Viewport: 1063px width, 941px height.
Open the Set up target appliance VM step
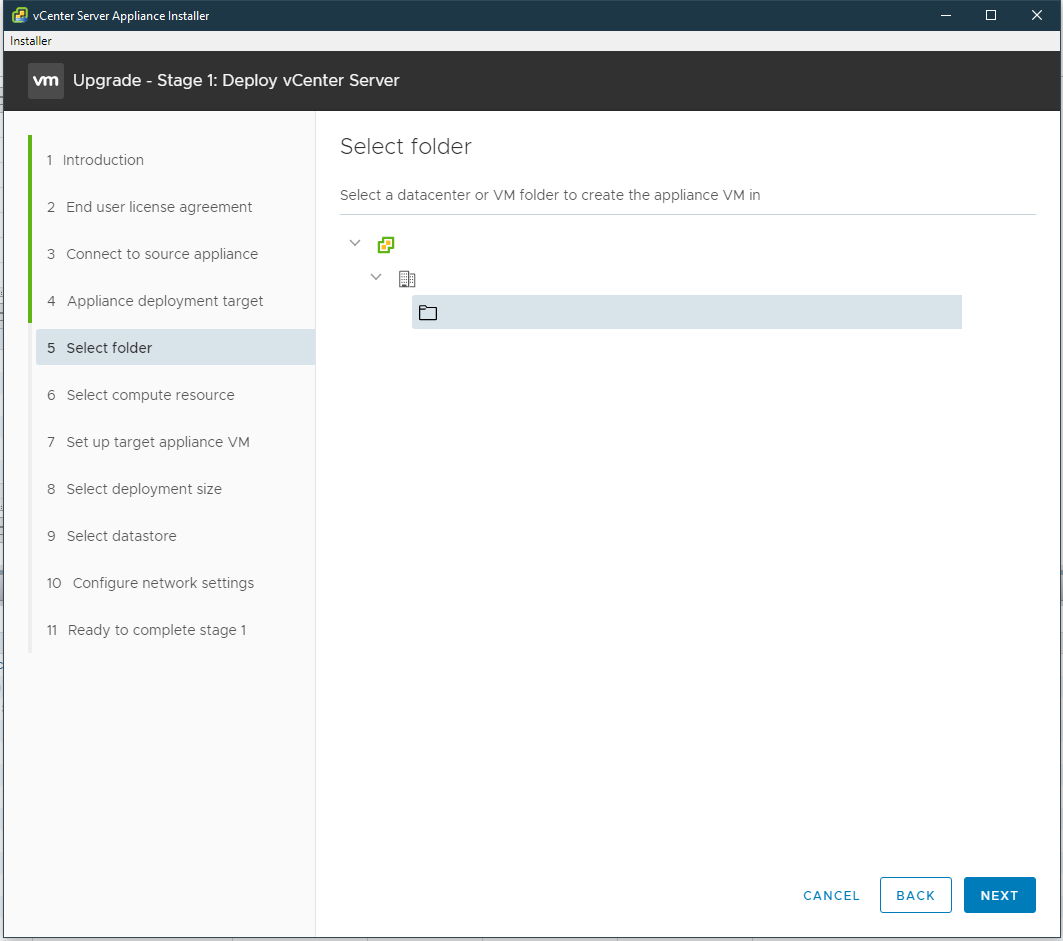tap(157, 441)
